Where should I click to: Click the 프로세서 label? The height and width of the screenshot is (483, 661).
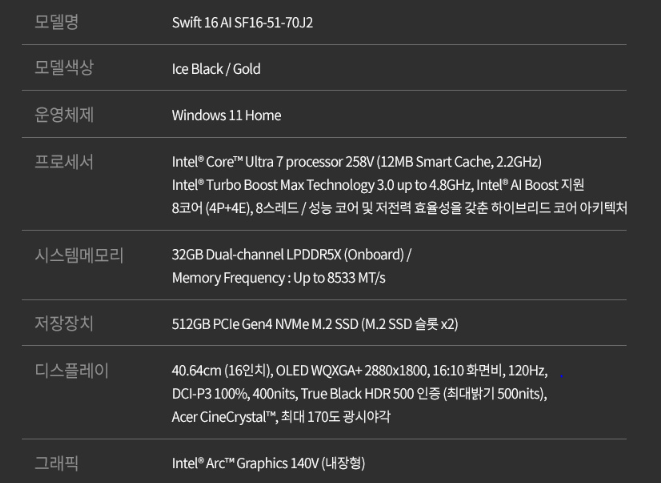click(x=65, y=162)
